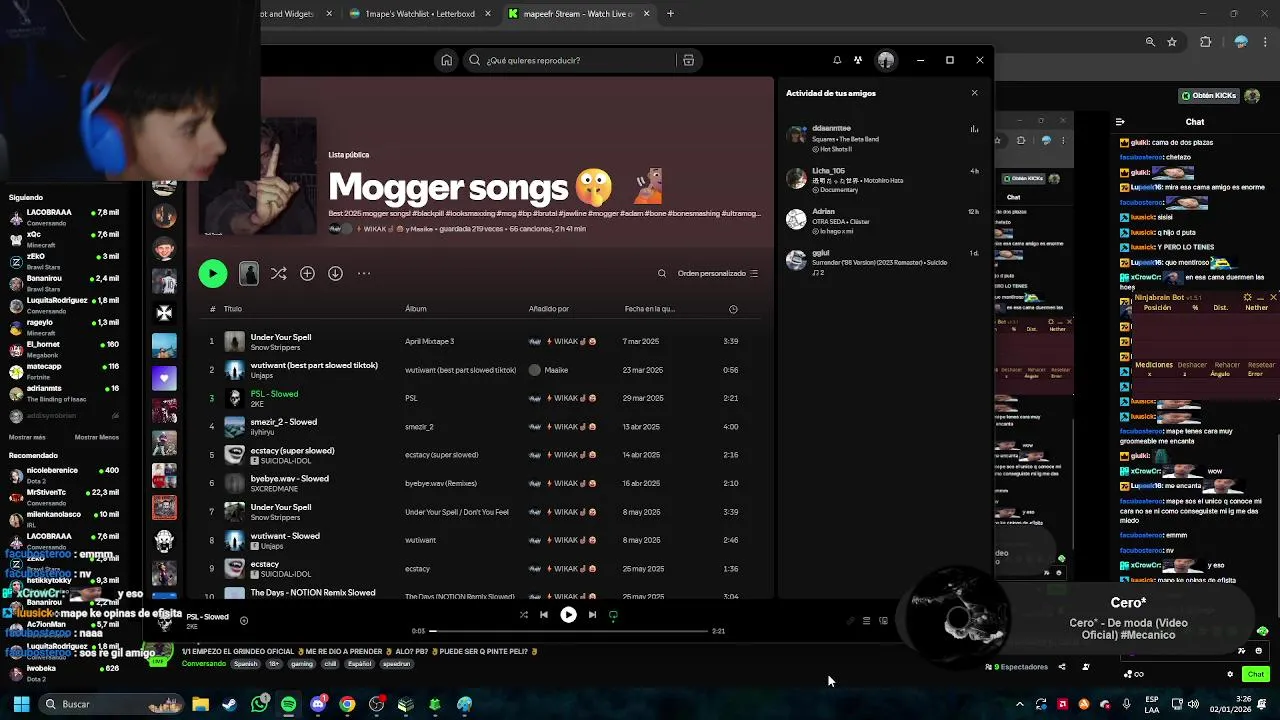Open the Spotify profile avatar menu
Viewport: 1280px width, 720px height.
886,60
